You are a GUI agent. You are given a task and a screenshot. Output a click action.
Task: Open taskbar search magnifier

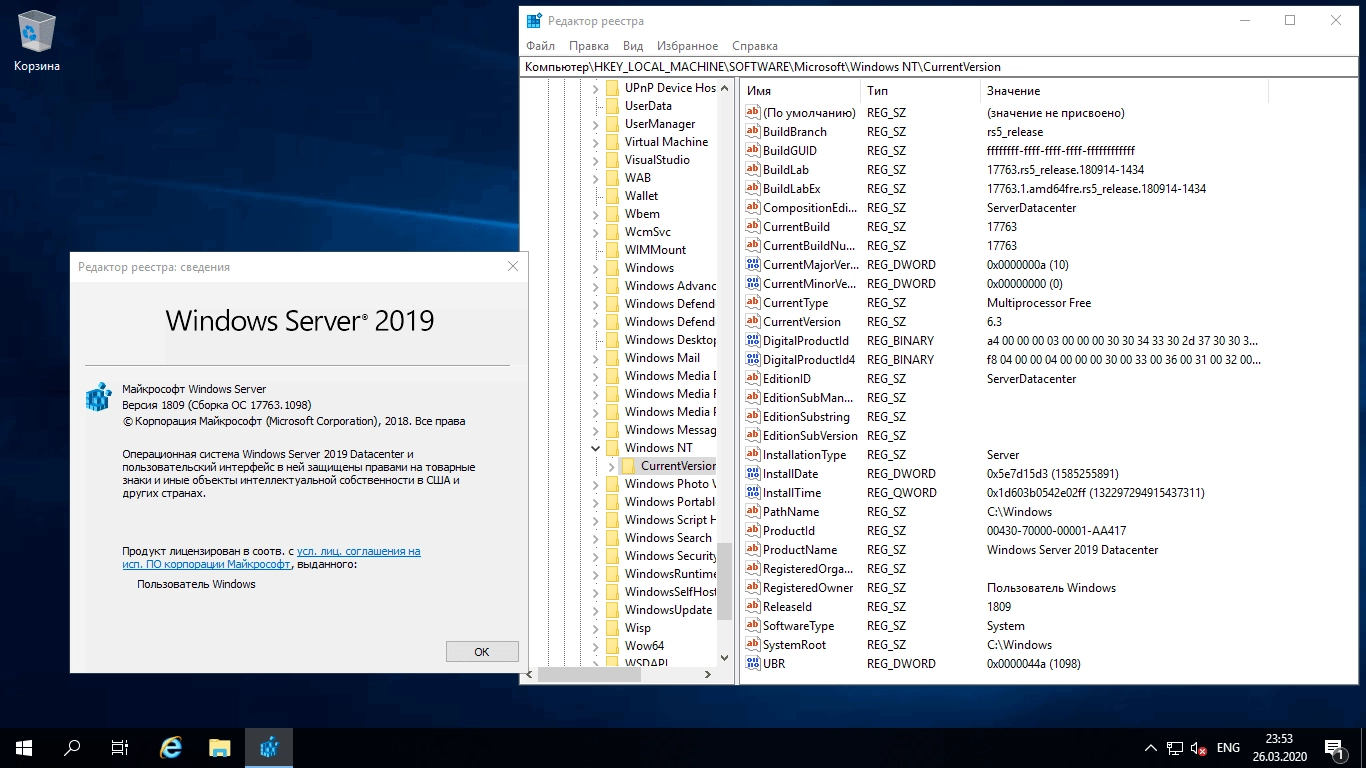coord(72,748)
